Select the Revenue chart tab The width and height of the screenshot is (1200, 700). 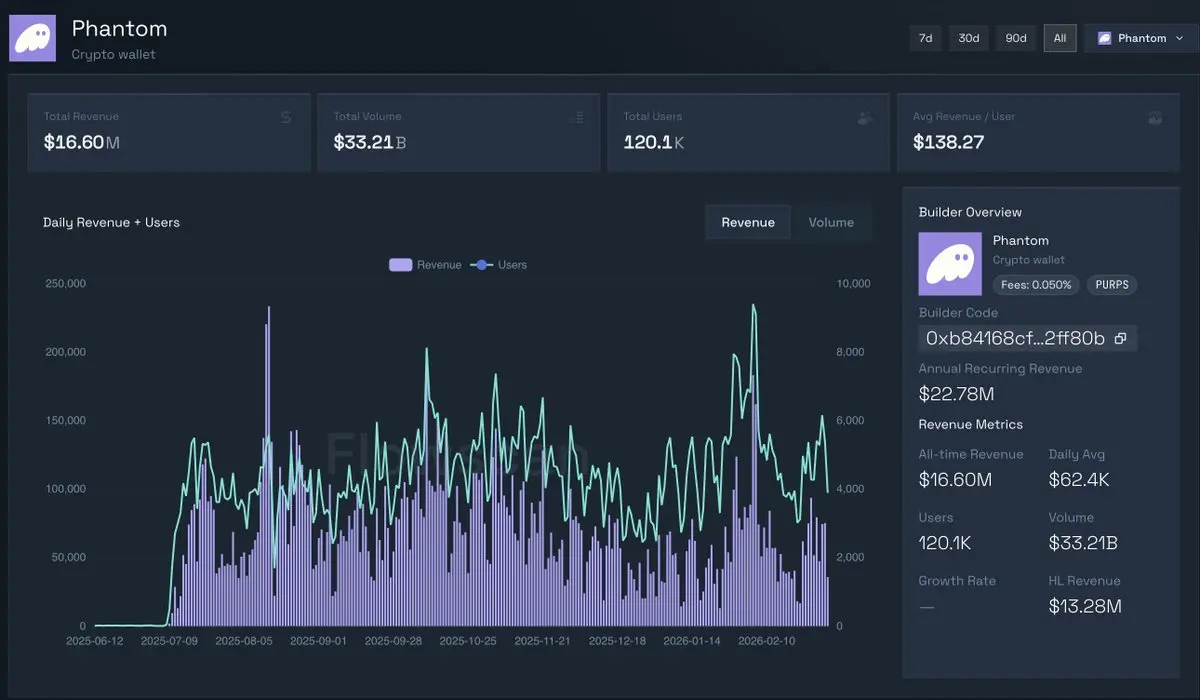coord(748,222)
